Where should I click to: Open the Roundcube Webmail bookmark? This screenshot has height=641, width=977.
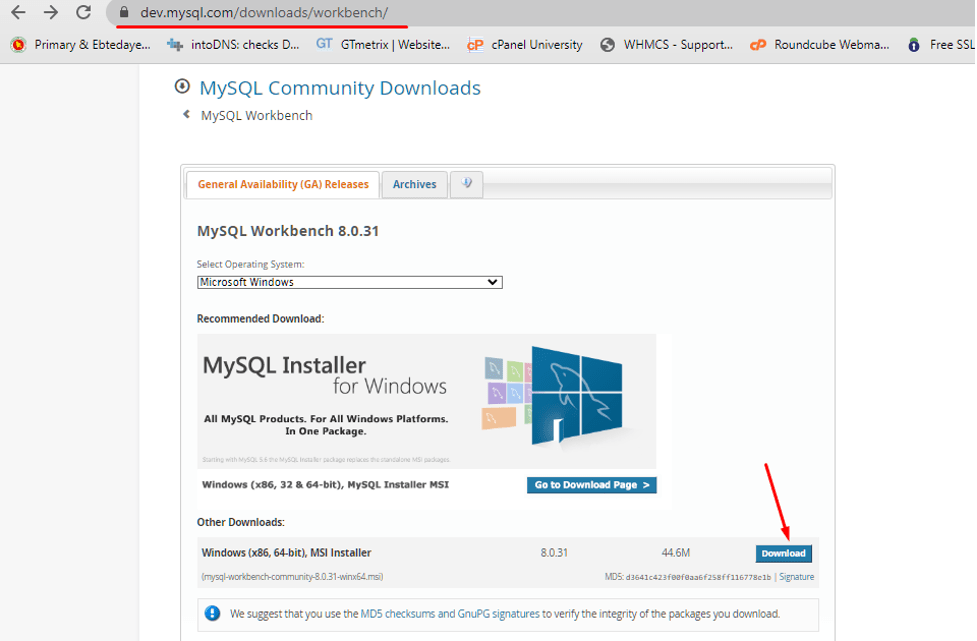coord(819,45)
